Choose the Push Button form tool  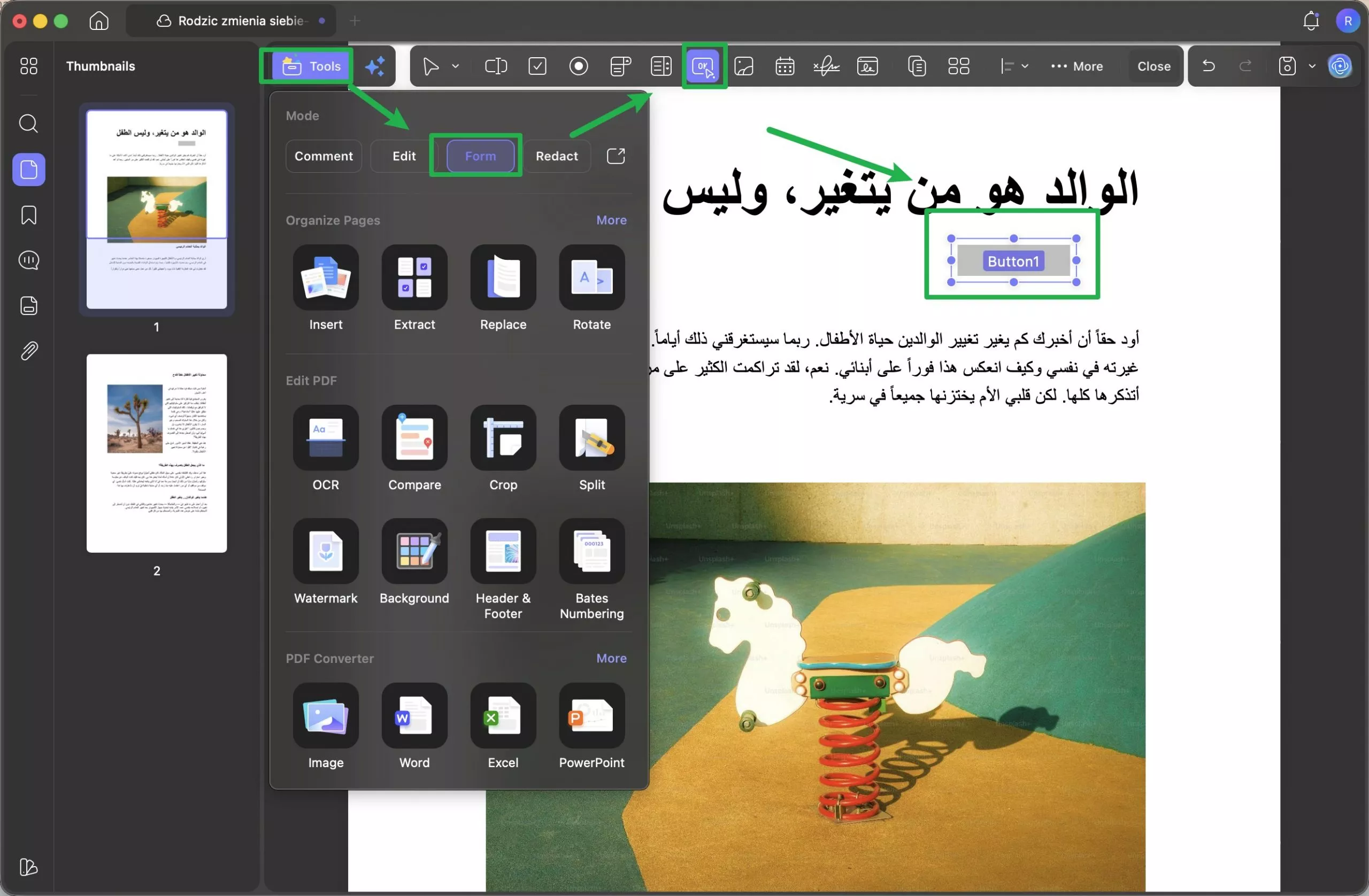pyautogui.click(x=703, y=66)
